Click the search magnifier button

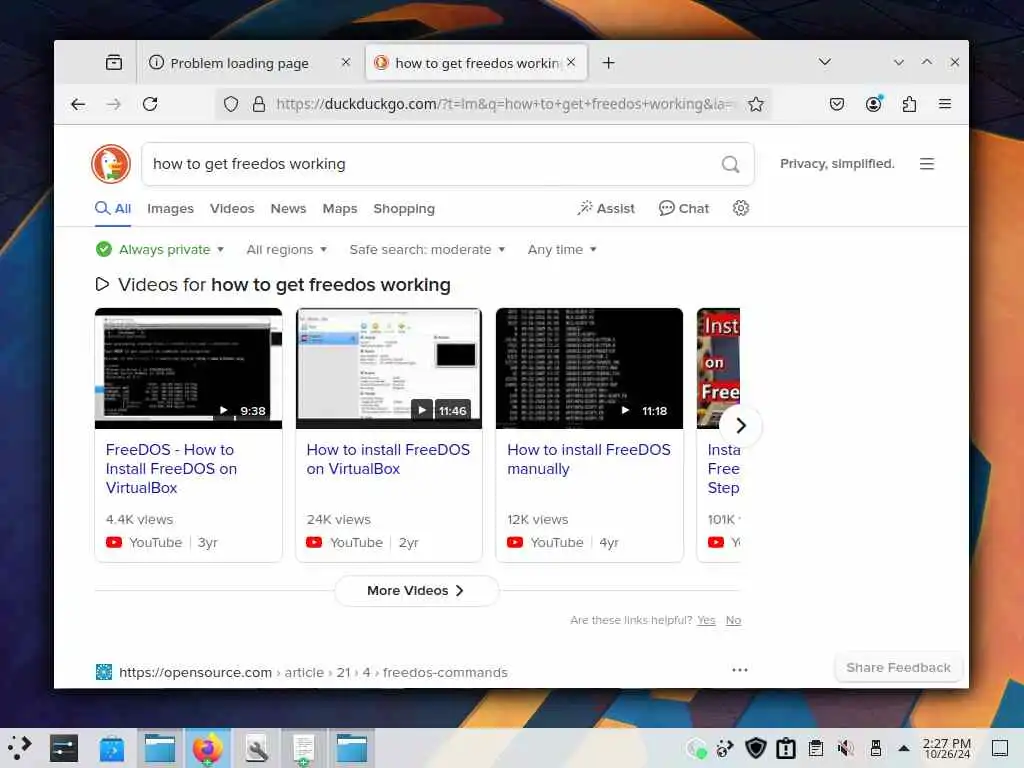point(730,164)
